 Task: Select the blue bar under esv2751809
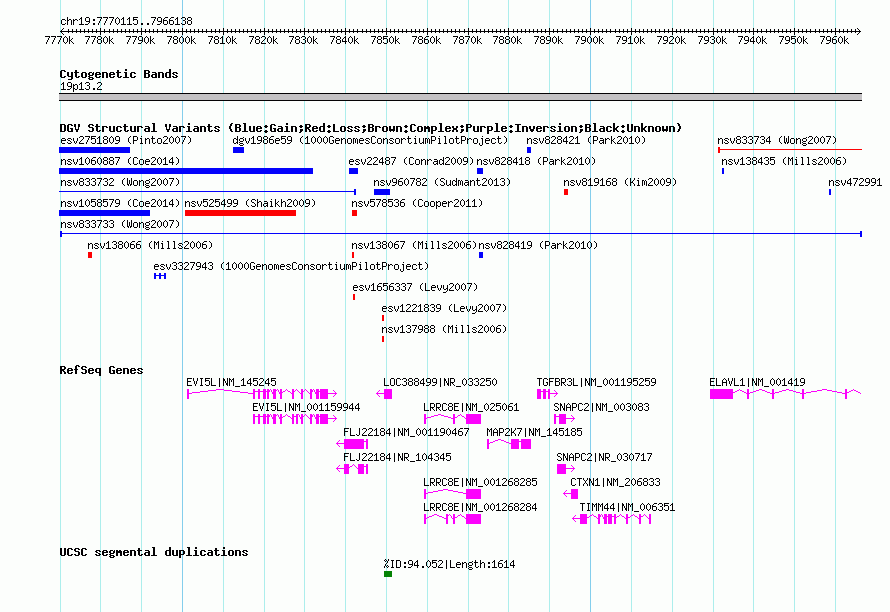pyautogui.click(x=94, y=150)
